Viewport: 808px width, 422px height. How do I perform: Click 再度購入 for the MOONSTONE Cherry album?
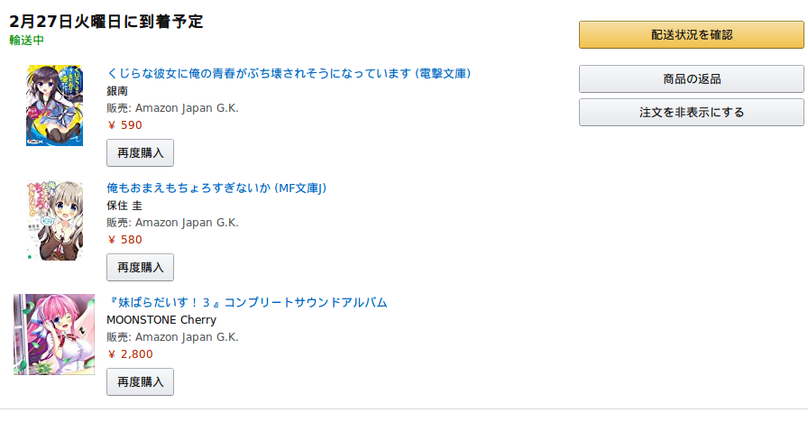(140, 382)
